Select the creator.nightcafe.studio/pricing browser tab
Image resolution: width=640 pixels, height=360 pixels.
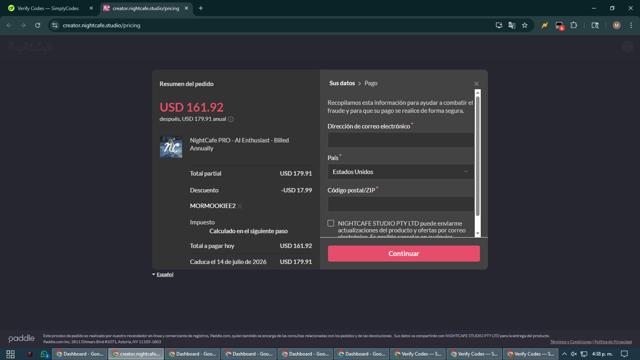(146, 8)
